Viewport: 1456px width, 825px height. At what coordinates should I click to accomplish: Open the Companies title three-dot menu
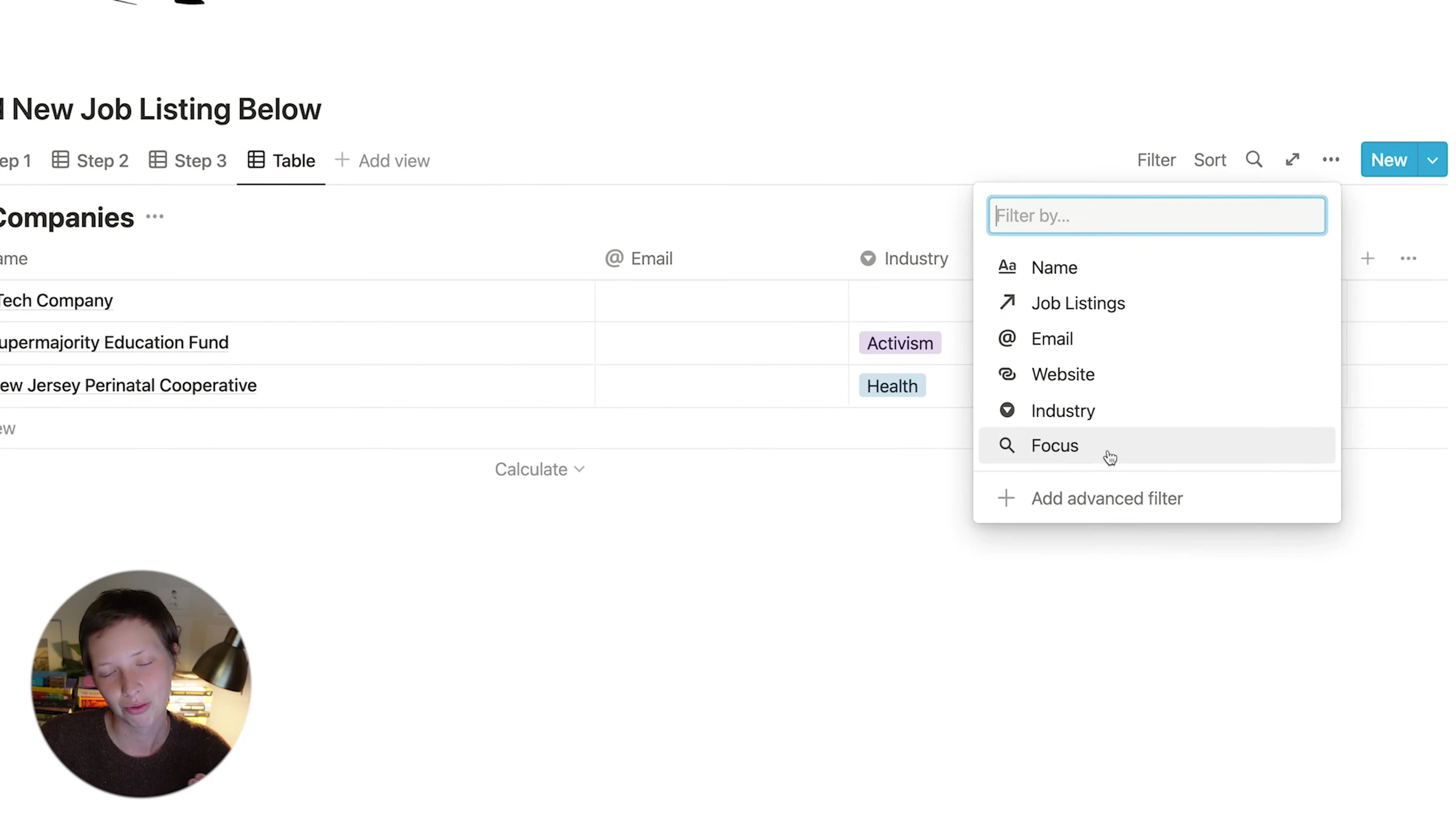coord(155,217)
